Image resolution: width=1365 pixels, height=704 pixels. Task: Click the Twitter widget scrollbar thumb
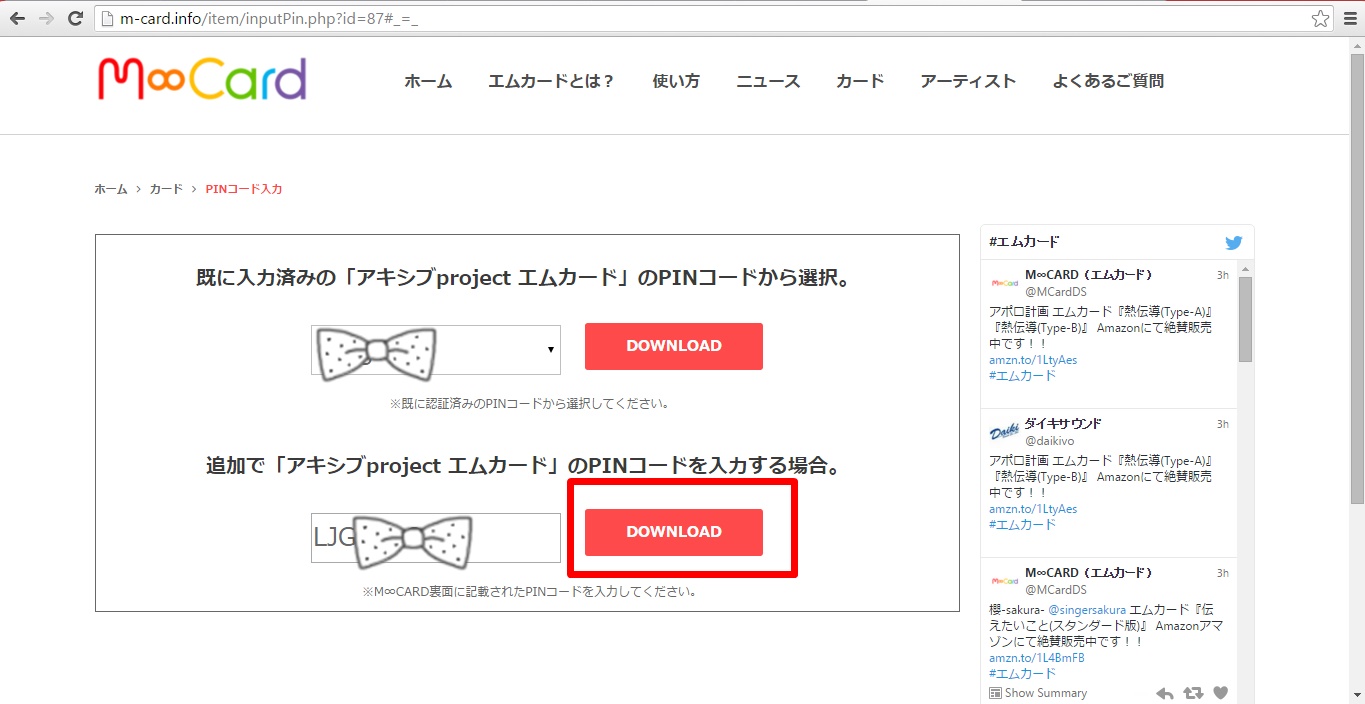click(1245, 319)
